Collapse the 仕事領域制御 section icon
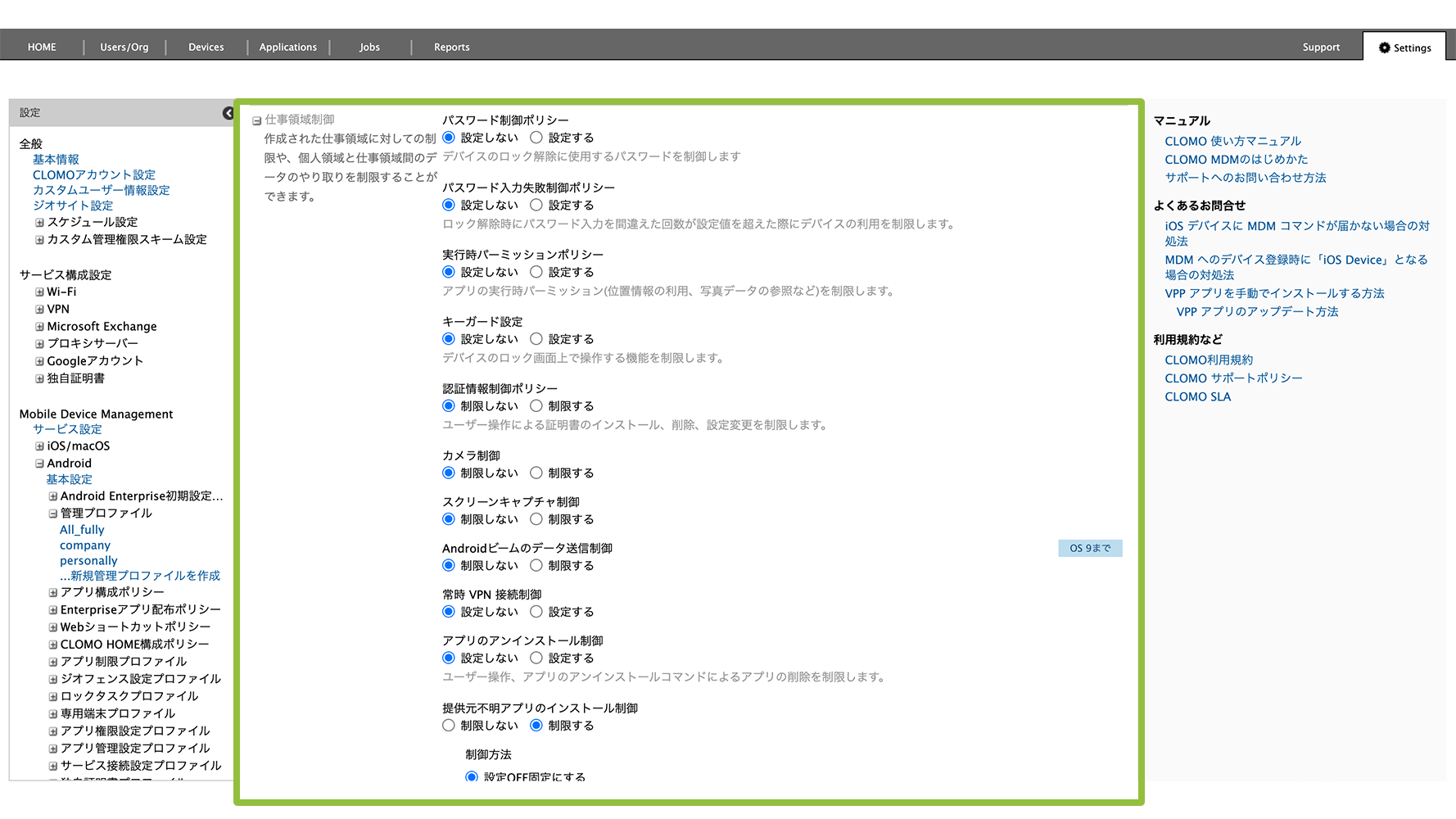The width and height of the screenshot is (1456, 819). pos(257,120)
